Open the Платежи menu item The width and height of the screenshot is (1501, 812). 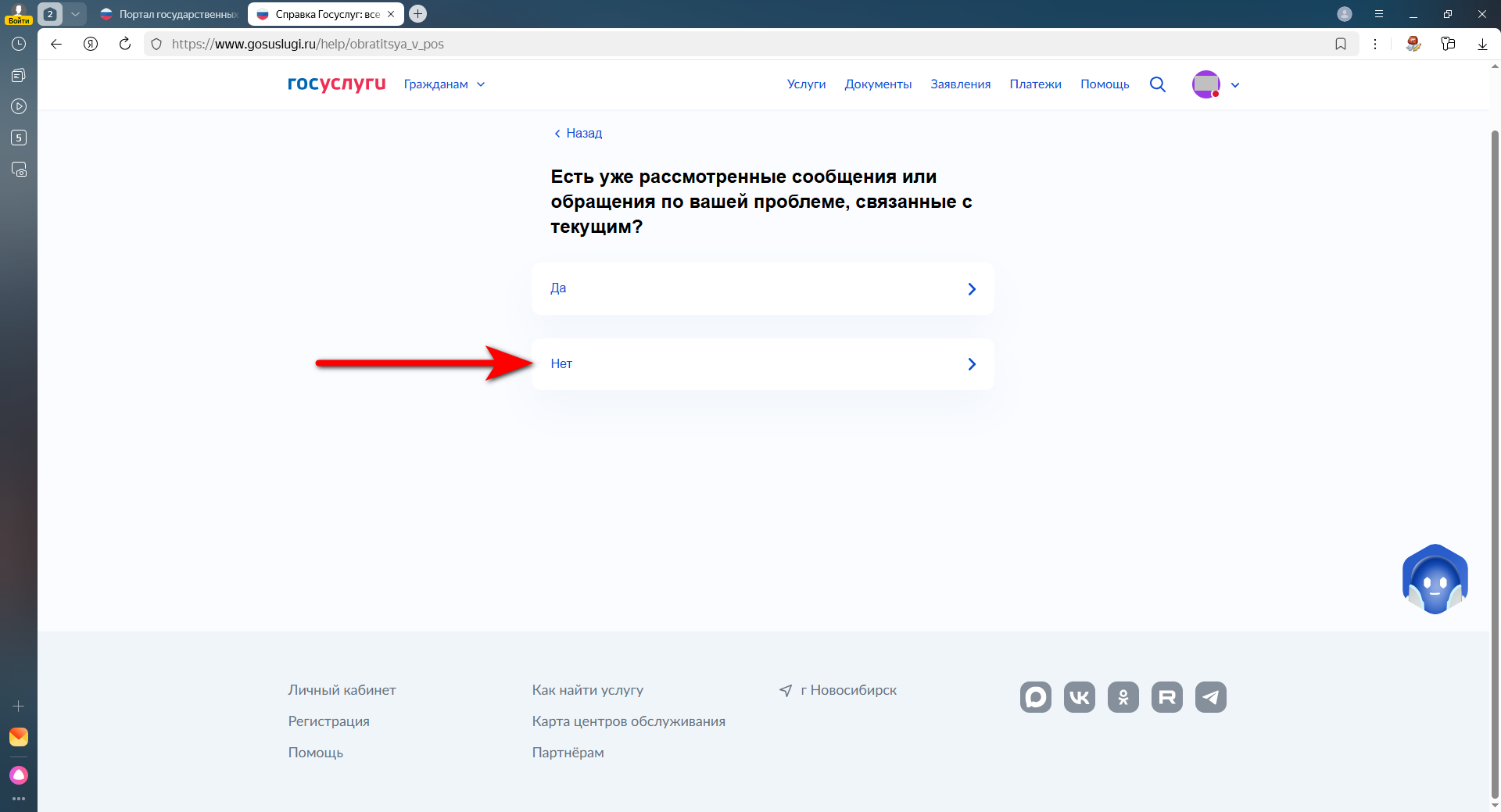1035,84
